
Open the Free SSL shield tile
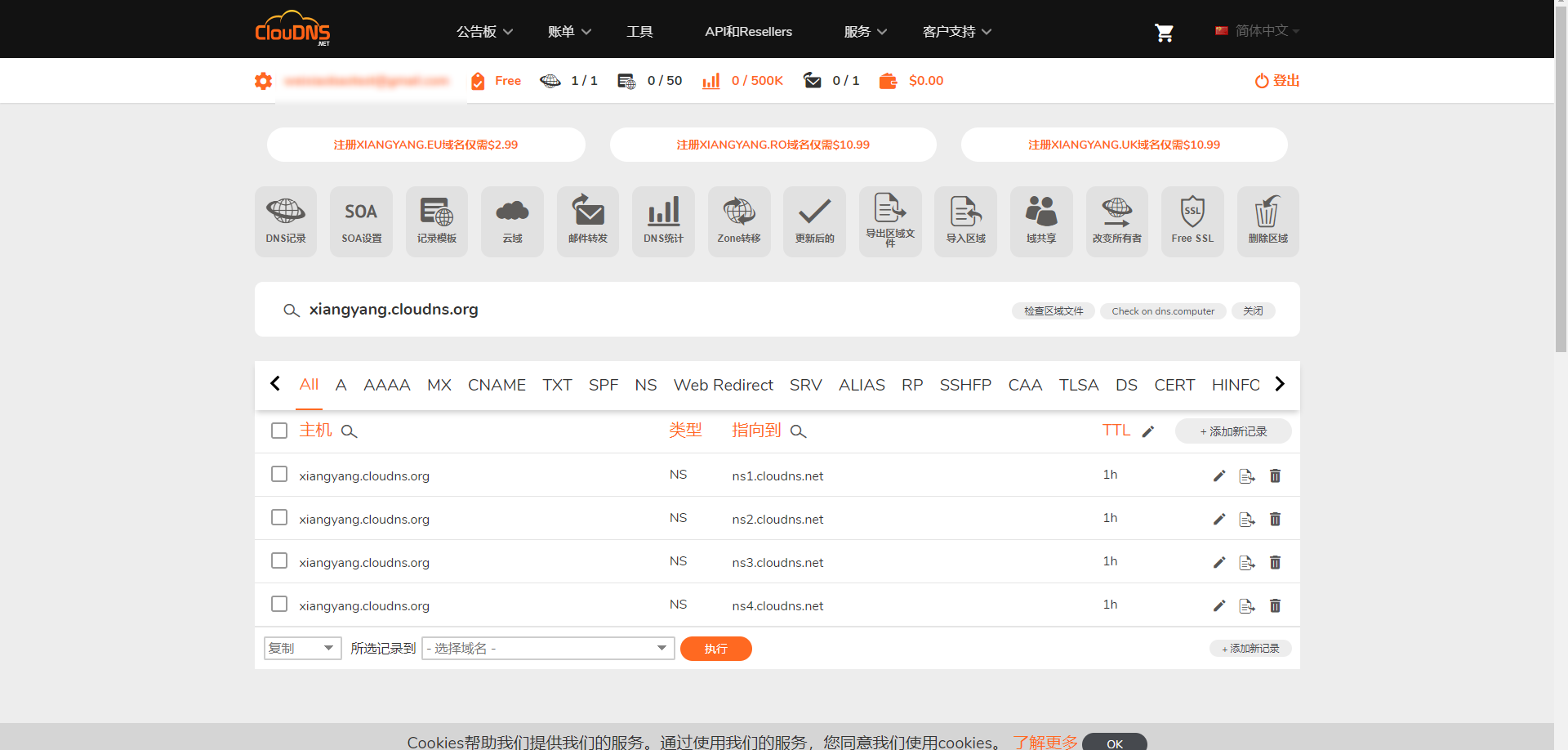pos(1192,221)
